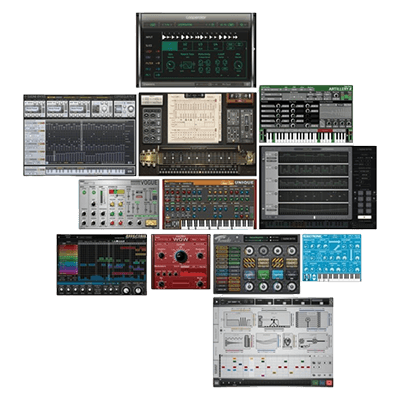
Task: Select the FILTER row label in top plugin
Action: pyautogui.click(x=149, y=63)
